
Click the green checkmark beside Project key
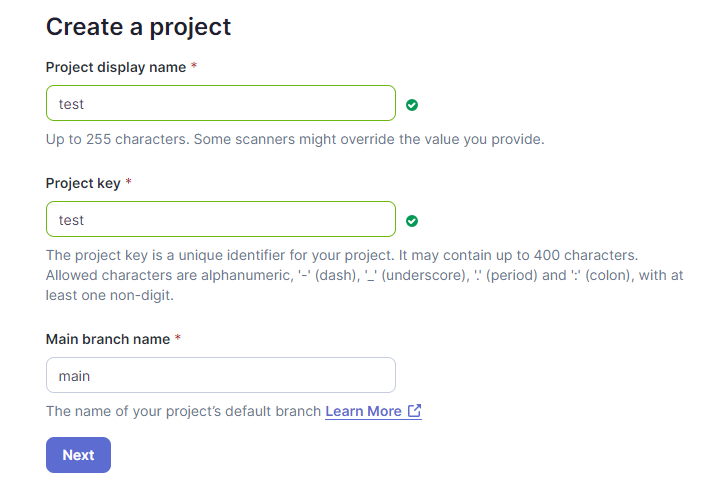(412, 221)
